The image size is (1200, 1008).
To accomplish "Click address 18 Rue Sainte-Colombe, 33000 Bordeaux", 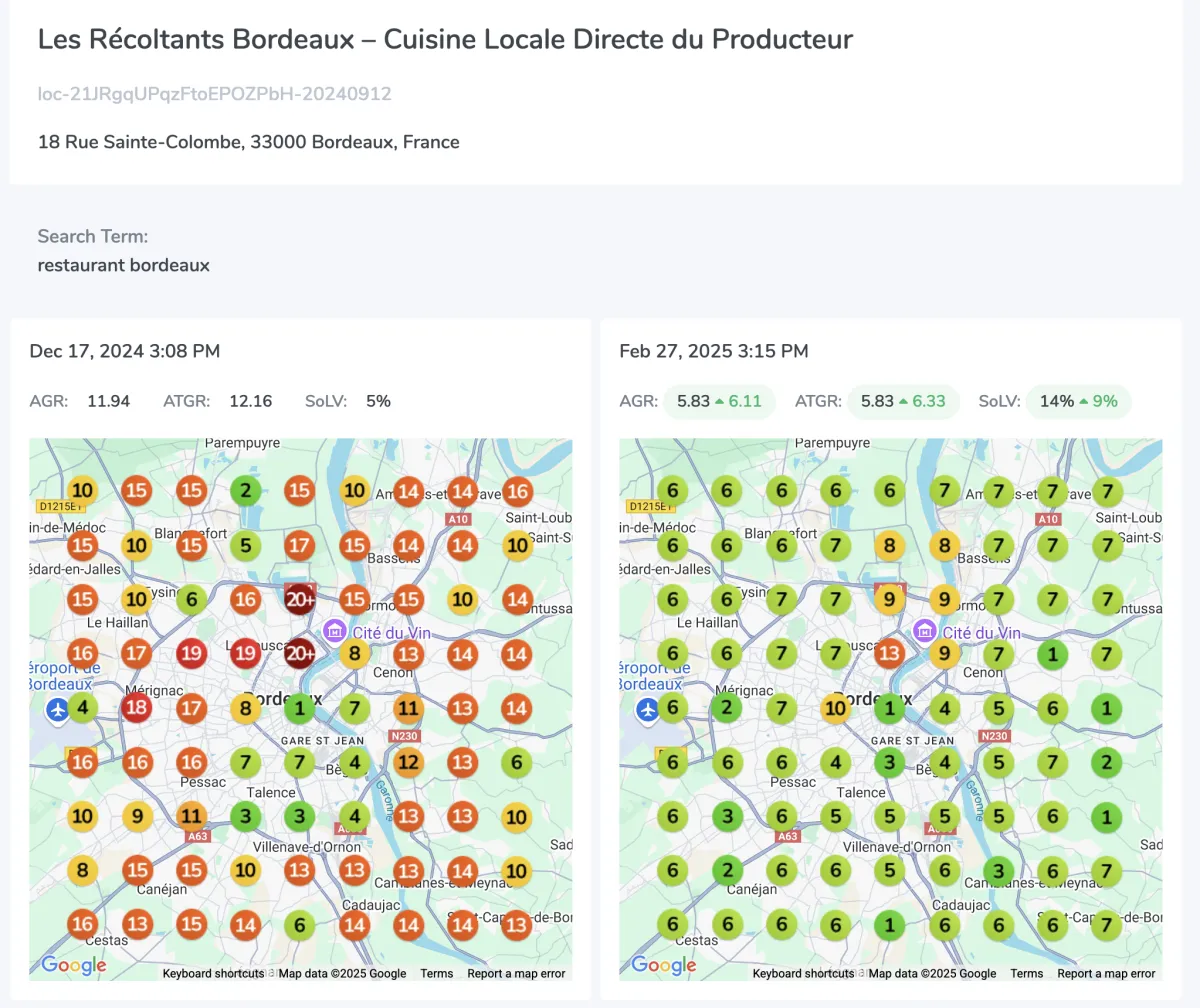I will pos(248,142).
